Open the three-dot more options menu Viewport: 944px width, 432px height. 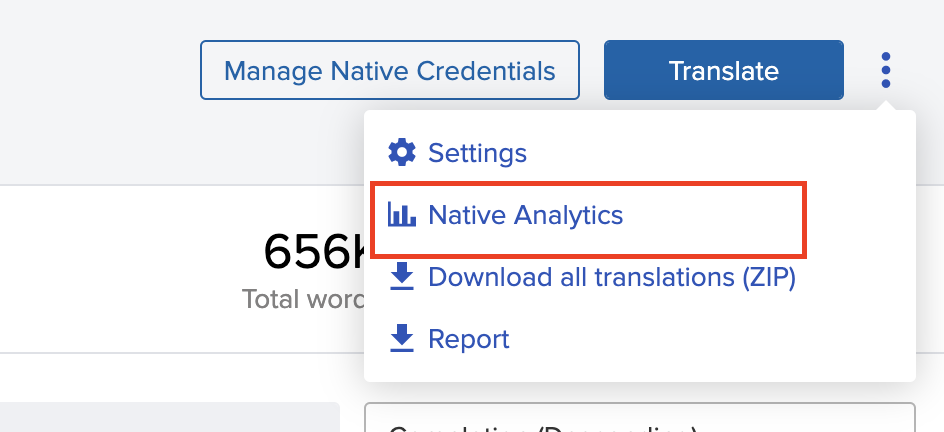tap(885, 70)
